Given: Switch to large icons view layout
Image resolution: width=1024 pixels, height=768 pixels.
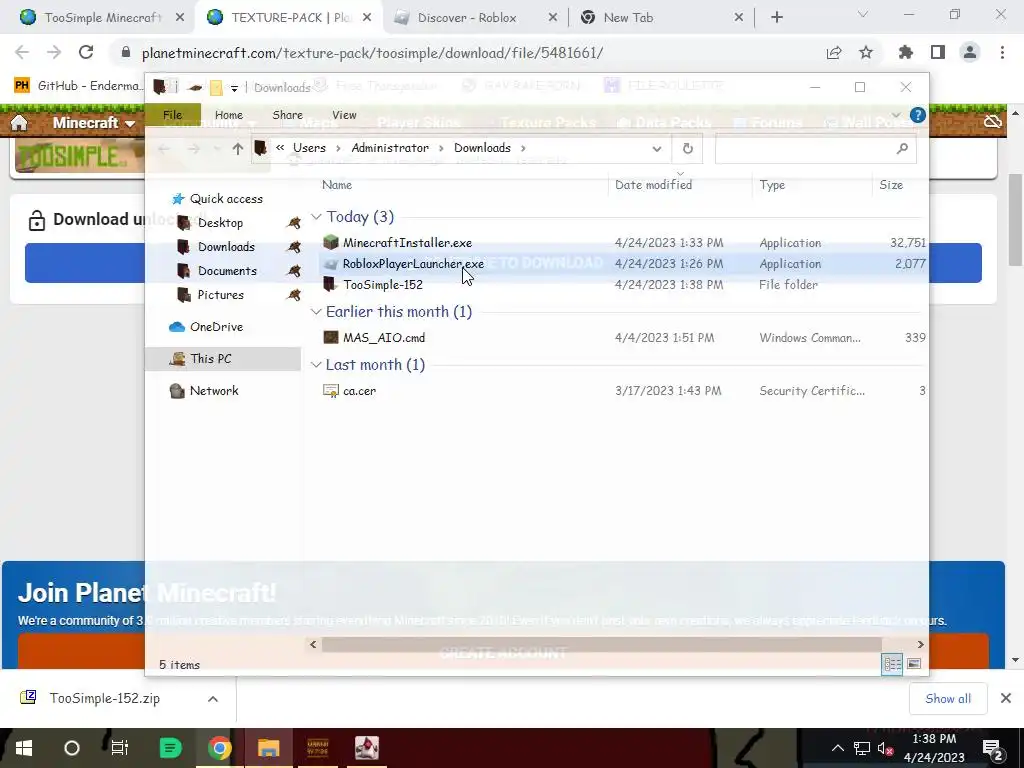Looking at the screenshot, I should coord(914,664).
